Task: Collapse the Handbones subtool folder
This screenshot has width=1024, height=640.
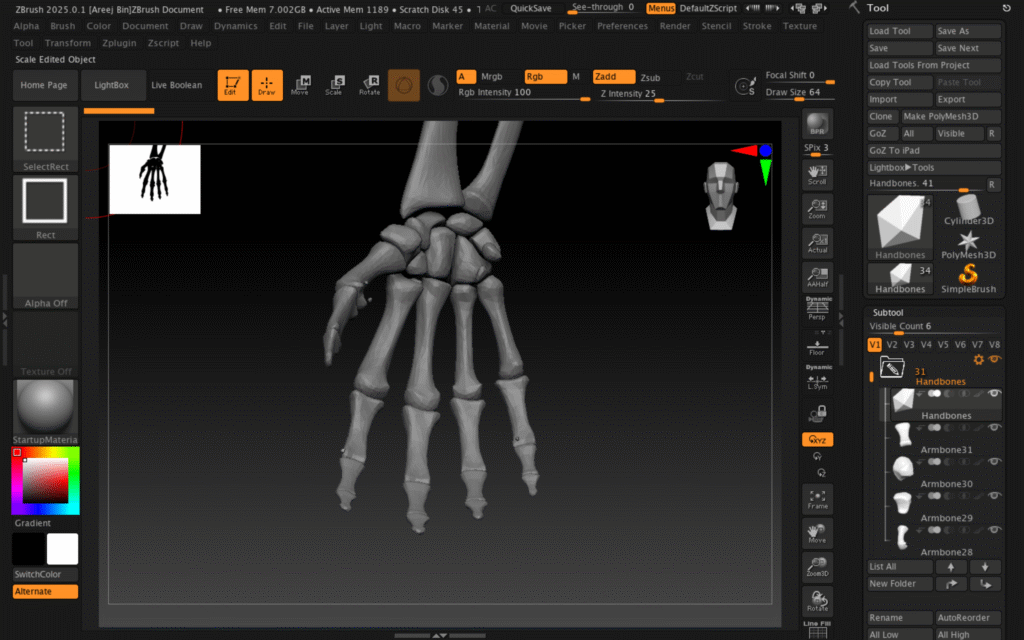Action: coord(892,367)
